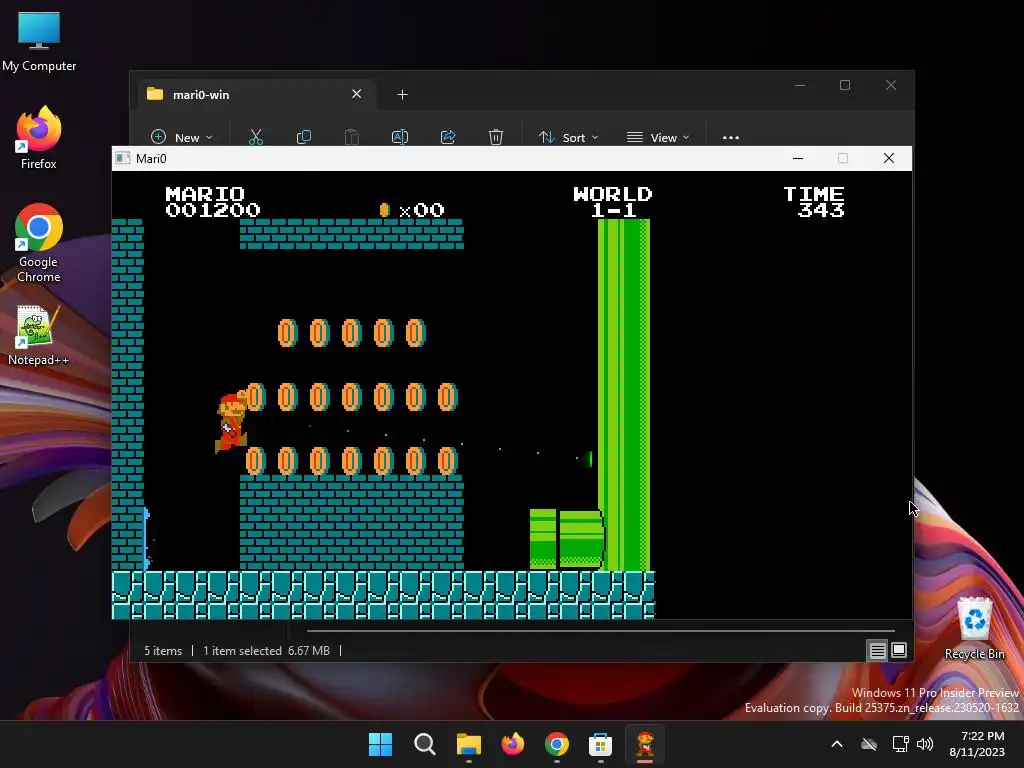This screenshot has height=768, width=1024.
Task: Switch to details view in File Explorer status bar
Action: [x=877, y=650]
